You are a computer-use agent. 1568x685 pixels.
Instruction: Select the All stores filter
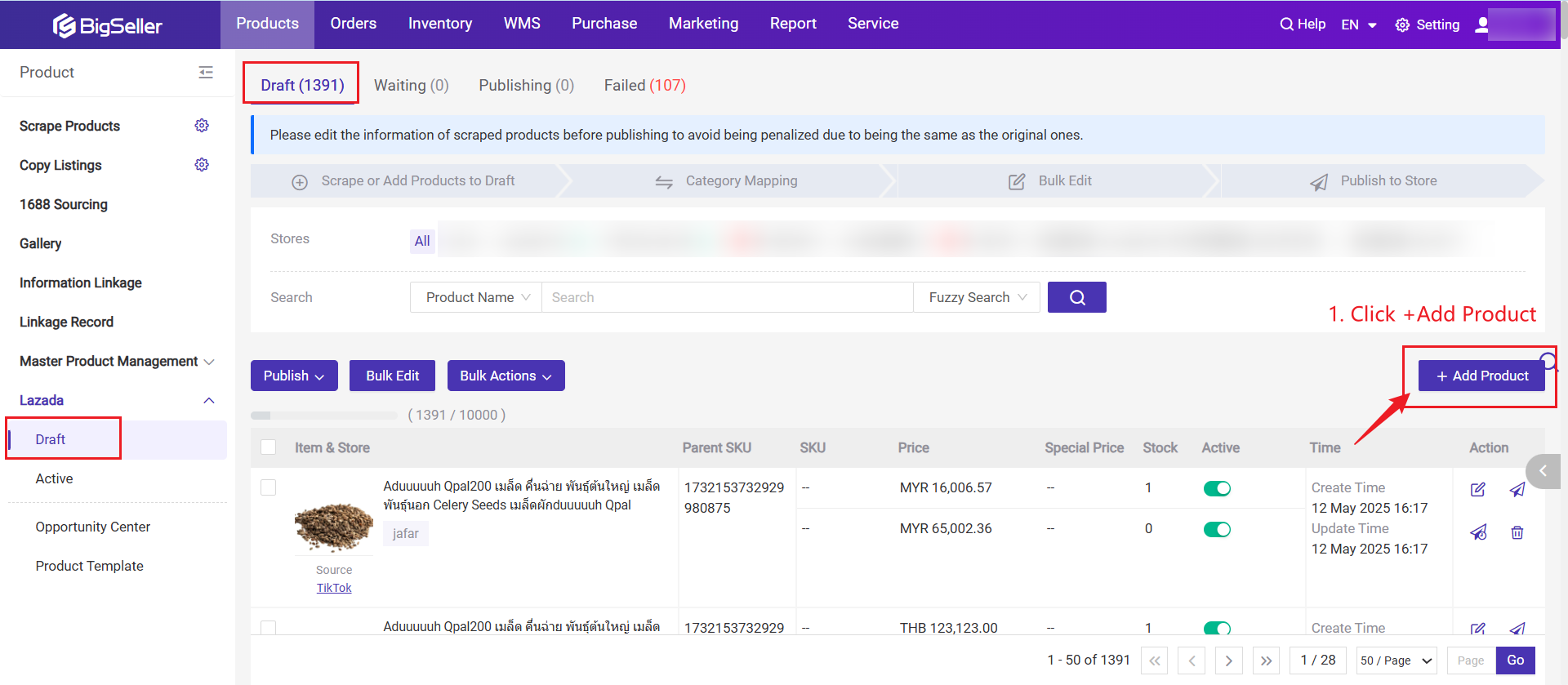point(422,241)
